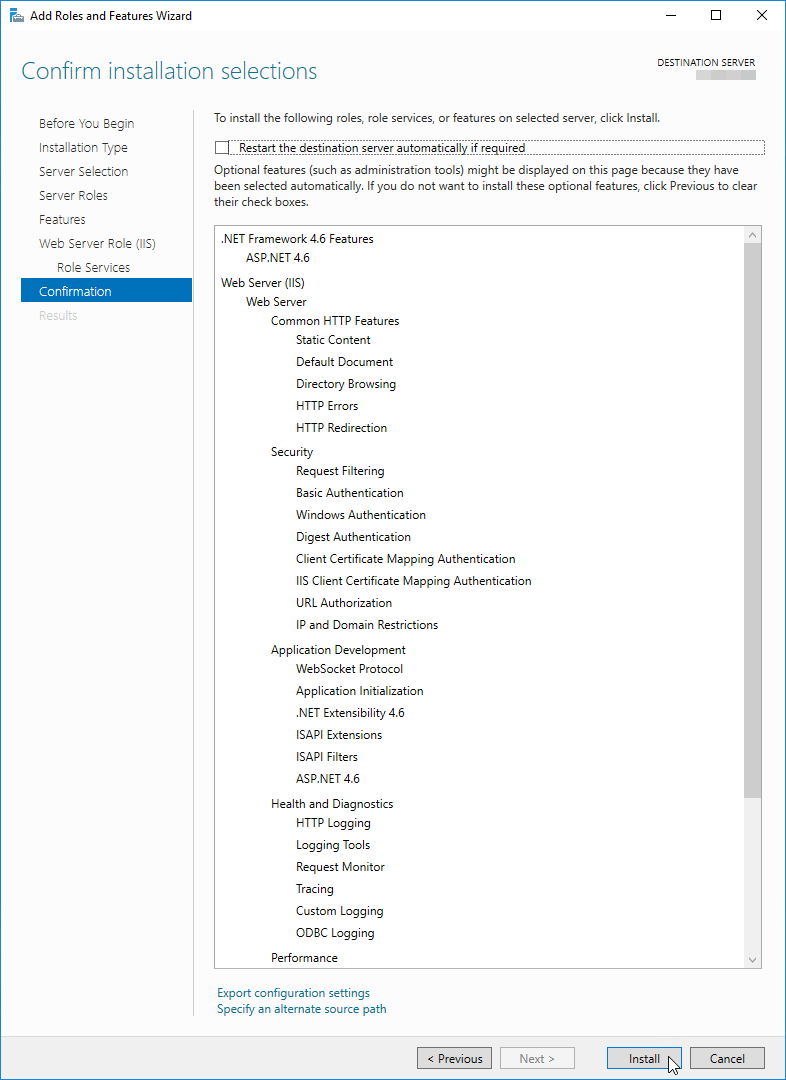The width and height of the screenshot is (786, 1080).
Task: Select Windows Authentication entry
Action: point(361,515)
